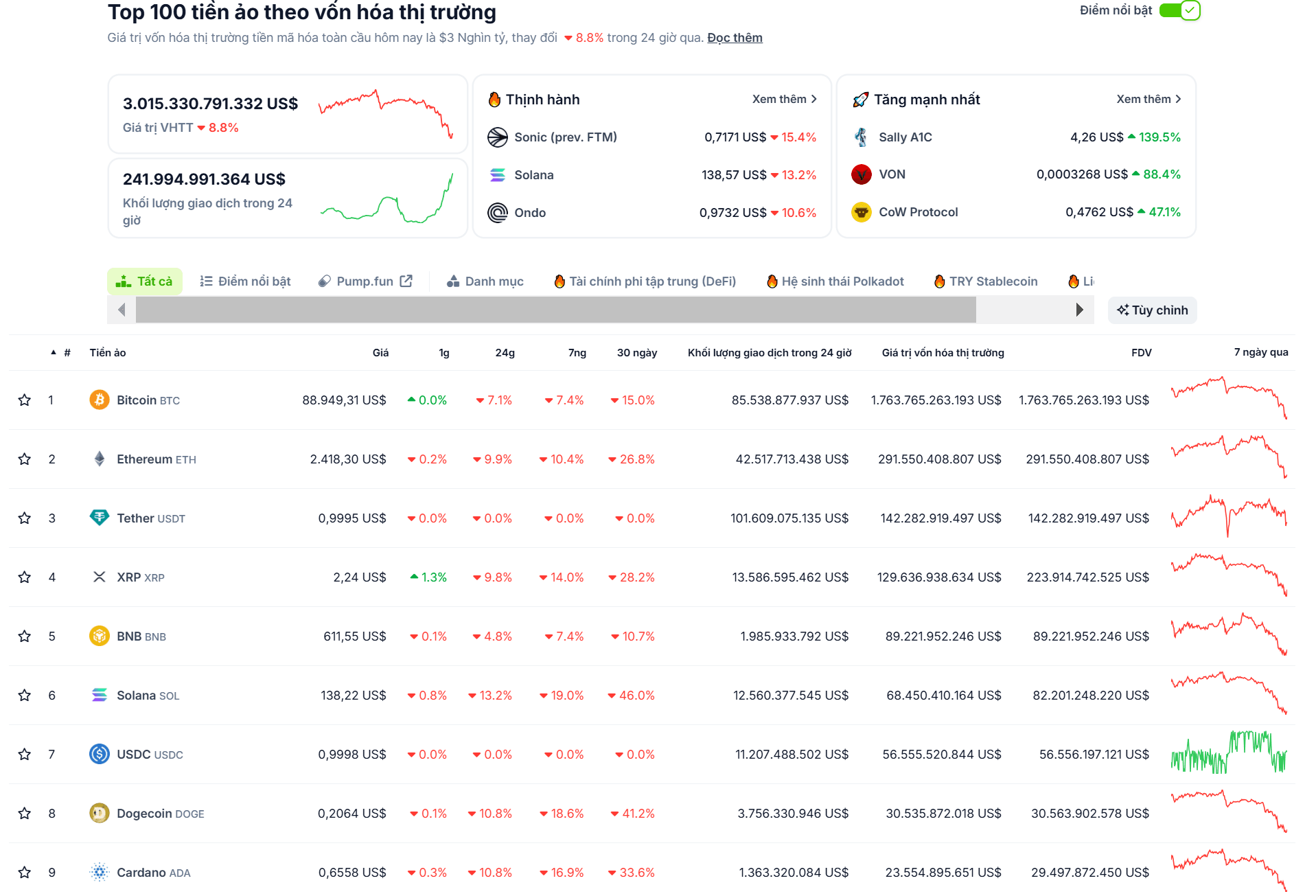The height and width of the screenshot is (896, 1316).
Task: Click the horizontal tab scrollbar thumb
Action: (x=555, y=310)
